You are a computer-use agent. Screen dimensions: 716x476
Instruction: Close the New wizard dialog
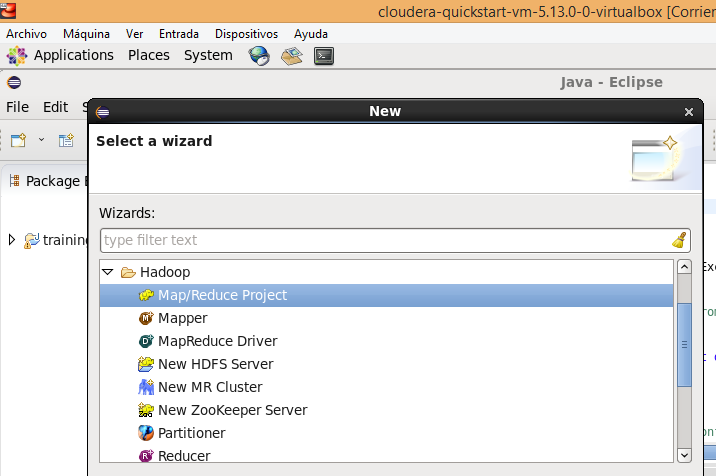coord(689,112)
